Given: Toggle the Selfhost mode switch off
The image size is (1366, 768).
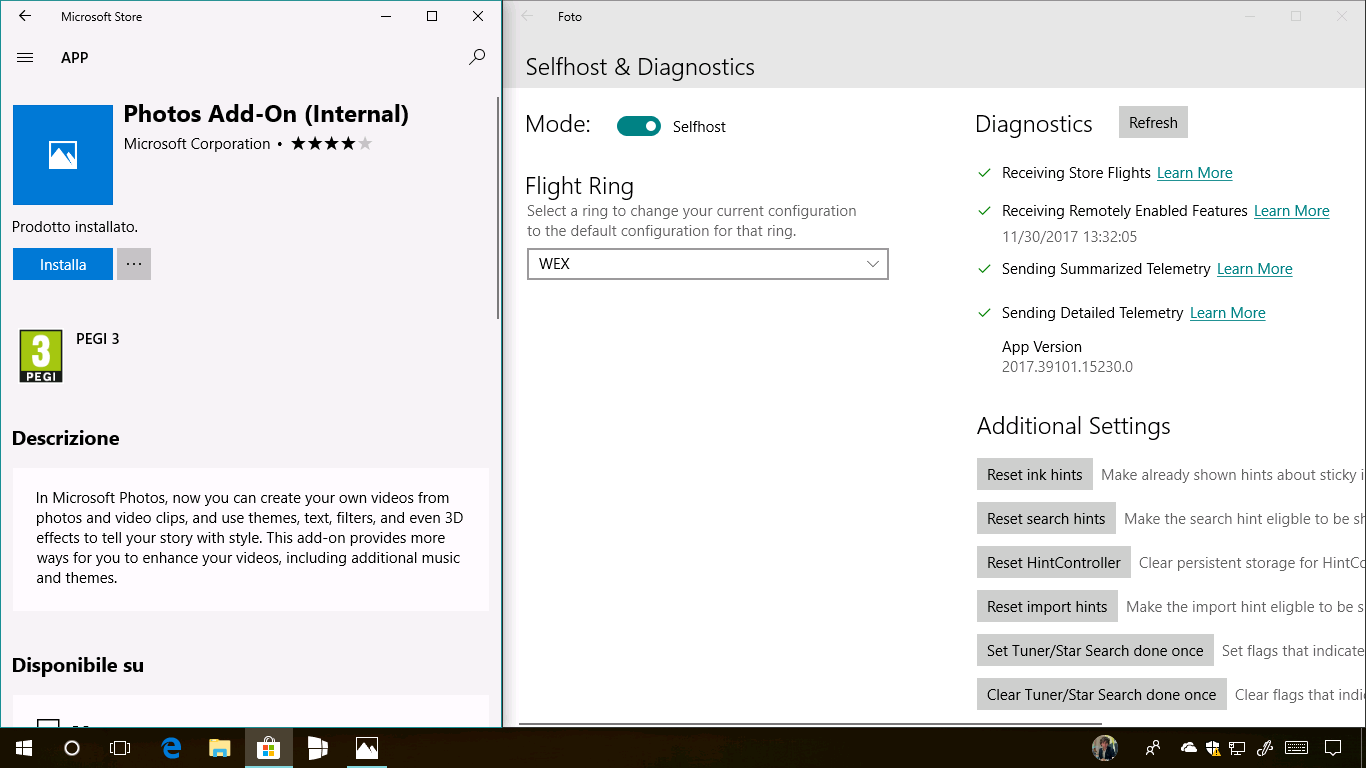Looking at the screenshot, I should (639, 126).
